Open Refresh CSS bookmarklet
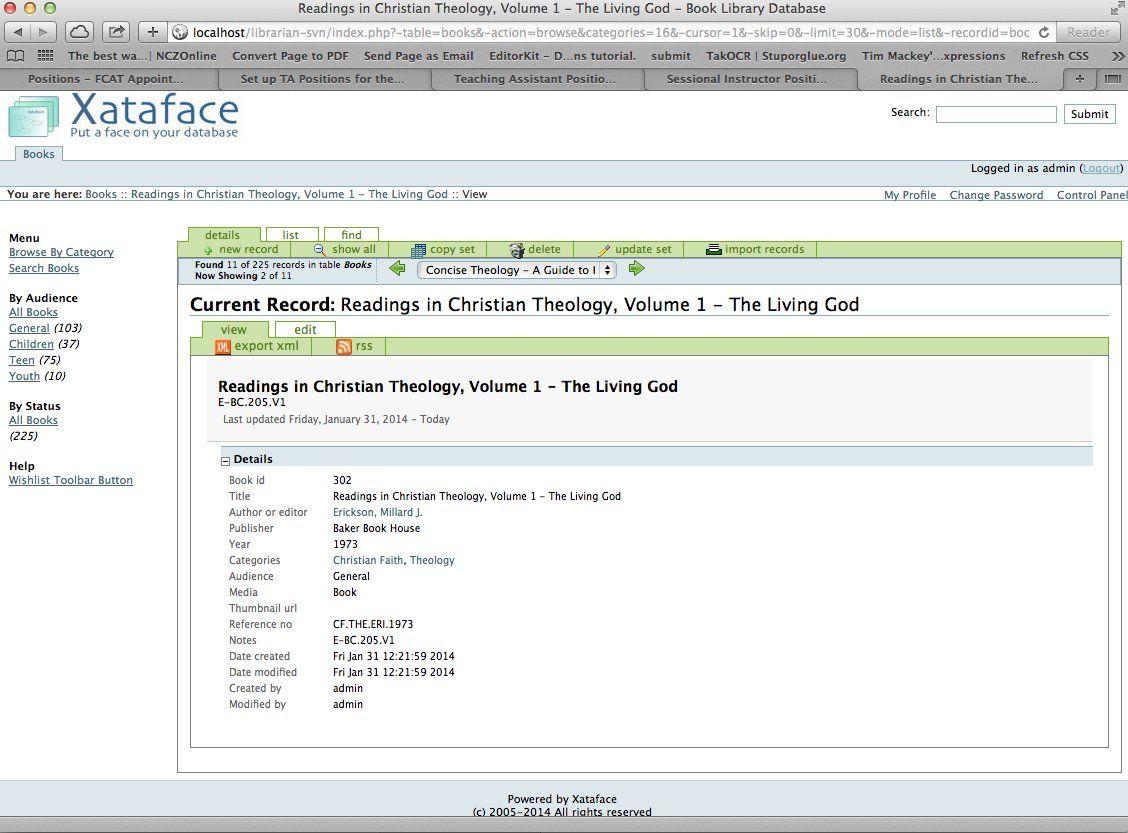 [x=1055, y=55]
